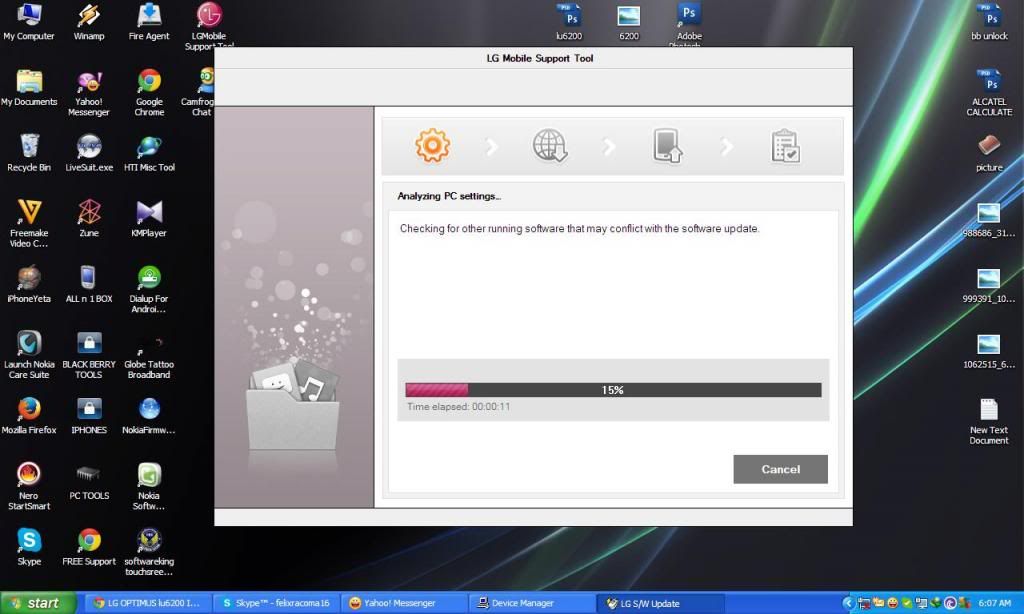Select the FREE Support Chrome shortcut
The image size is (1024, 614).
89,547
